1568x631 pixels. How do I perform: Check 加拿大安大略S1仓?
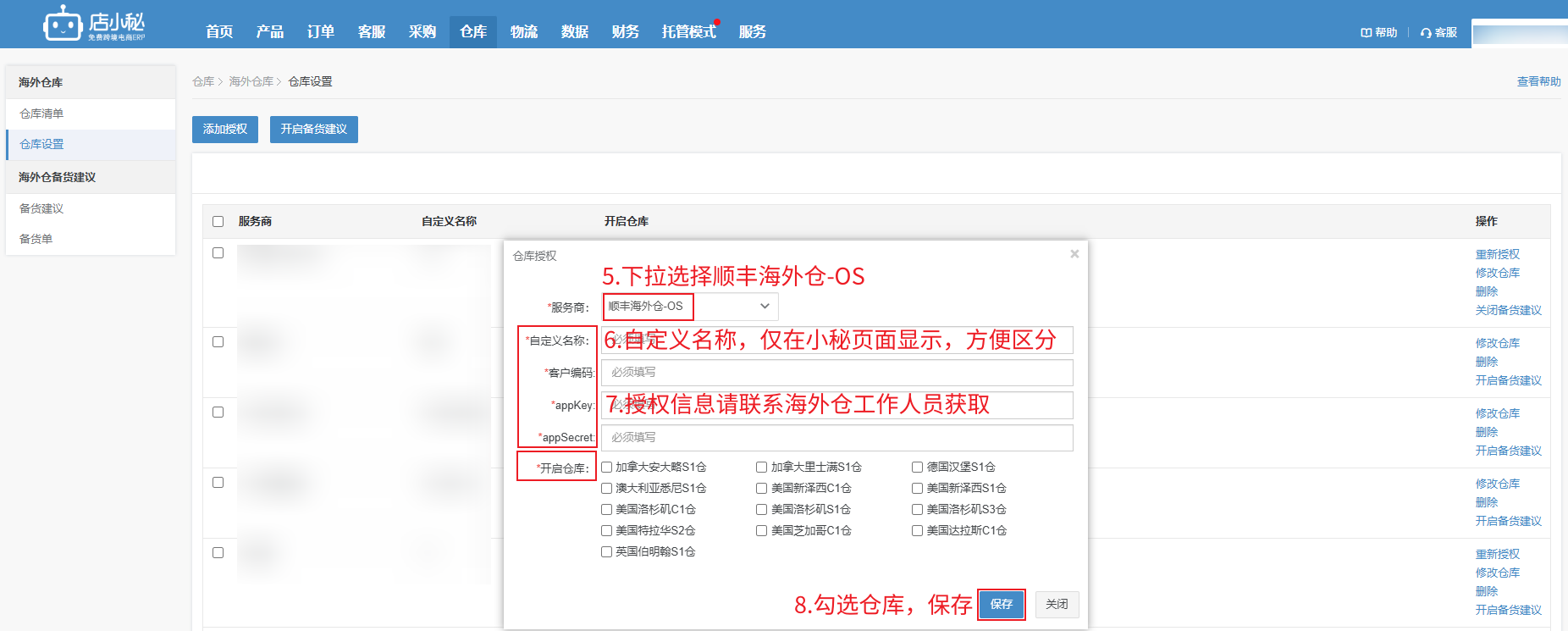click(x=606, y=467)
